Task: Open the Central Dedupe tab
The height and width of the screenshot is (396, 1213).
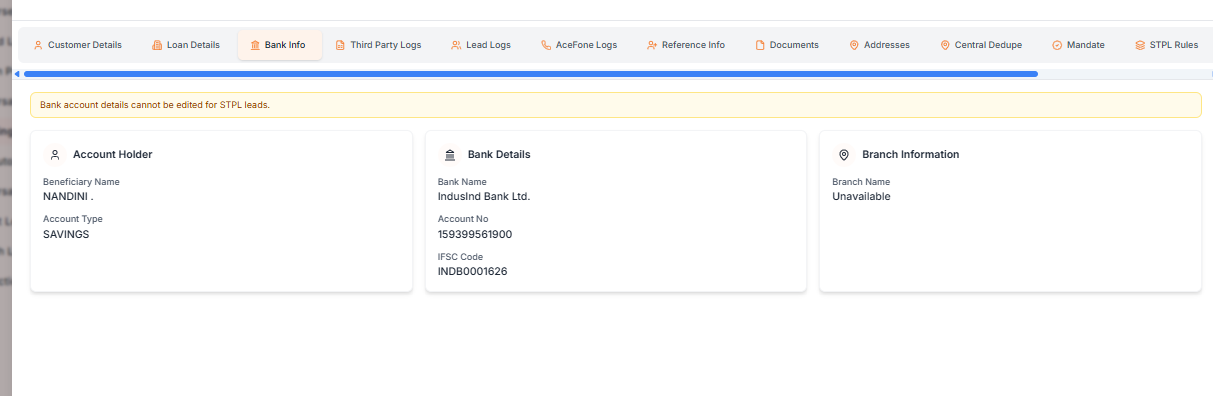Action: (981, 45)
